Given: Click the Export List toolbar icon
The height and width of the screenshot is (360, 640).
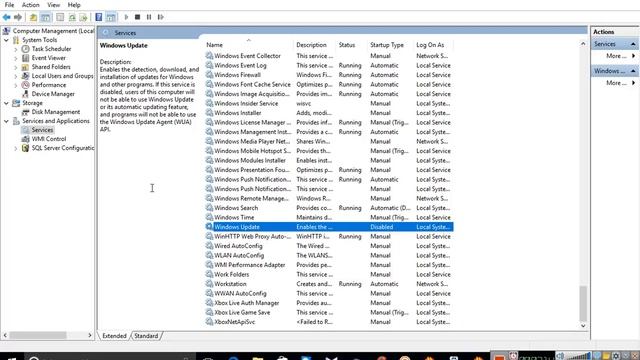Looking at the screenshot, I should [x=83, y=17].
